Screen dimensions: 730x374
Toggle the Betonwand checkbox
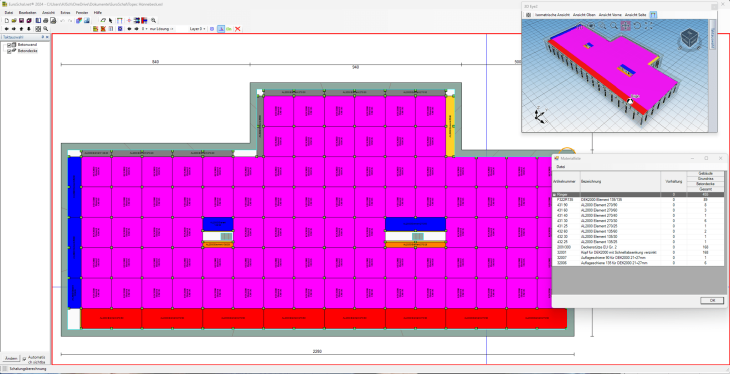tap(9, 45)
